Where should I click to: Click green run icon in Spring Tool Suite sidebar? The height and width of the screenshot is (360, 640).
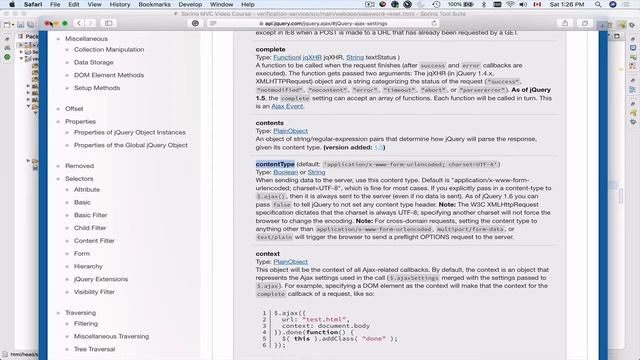(7, 57)
